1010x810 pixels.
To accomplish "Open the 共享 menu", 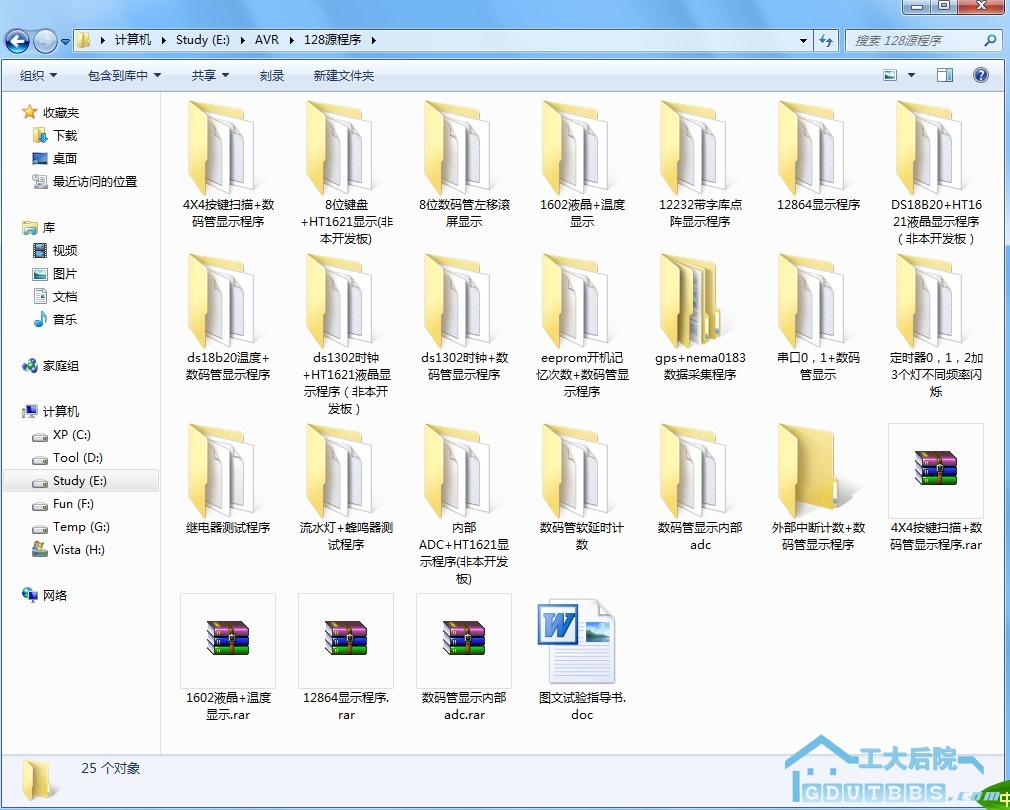I will 210,76.
